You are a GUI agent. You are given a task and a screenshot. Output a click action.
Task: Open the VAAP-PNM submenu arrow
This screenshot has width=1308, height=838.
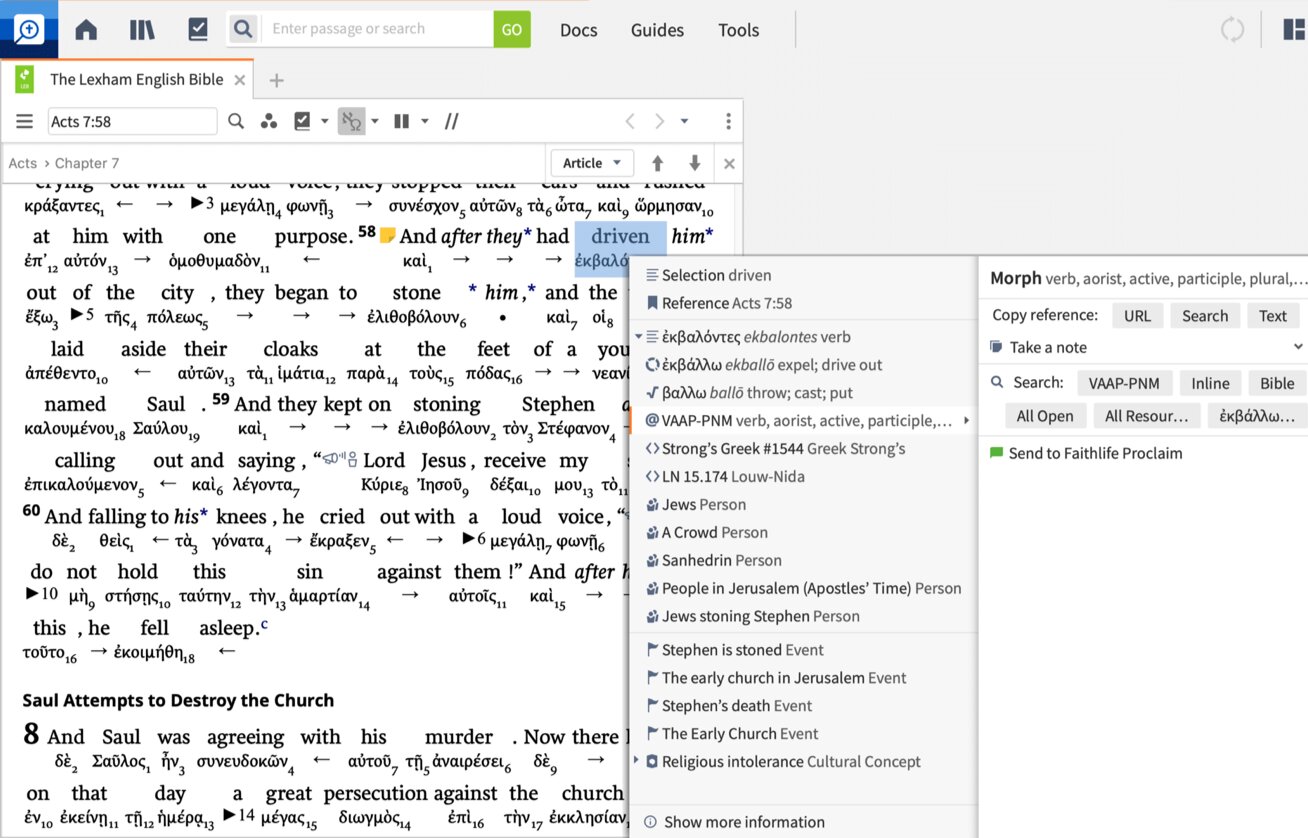click(966, 421)
